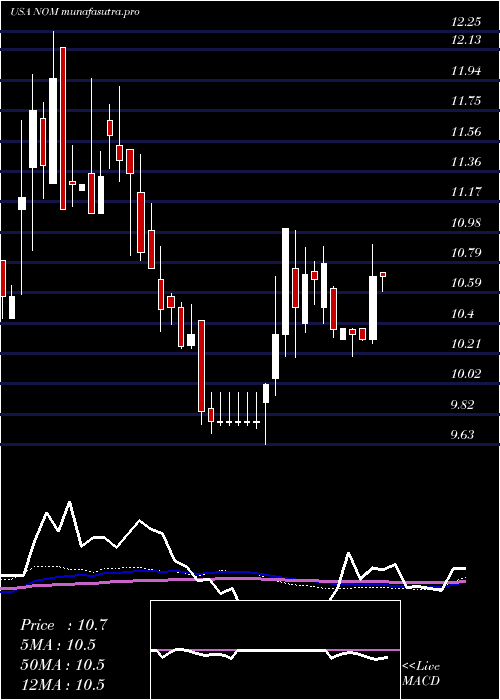500x700 pixels.
Task: Click inside the Live MACD inset box
Action: pos(275,650)
